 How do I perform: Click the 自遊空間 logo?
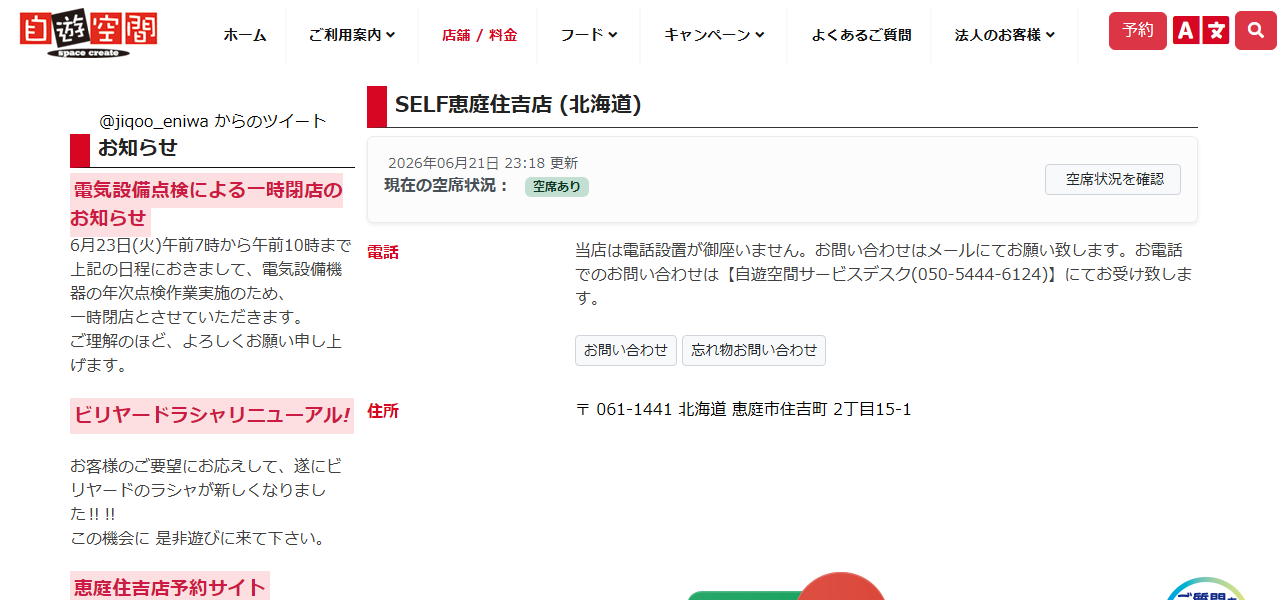tap(88, 35)
